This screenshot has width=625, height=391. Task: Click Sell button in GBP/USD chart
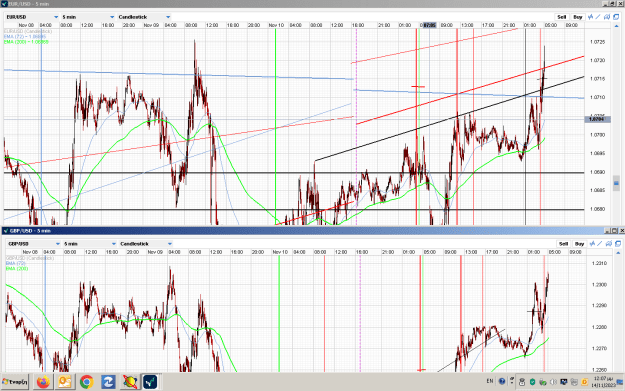click(564, 244)
